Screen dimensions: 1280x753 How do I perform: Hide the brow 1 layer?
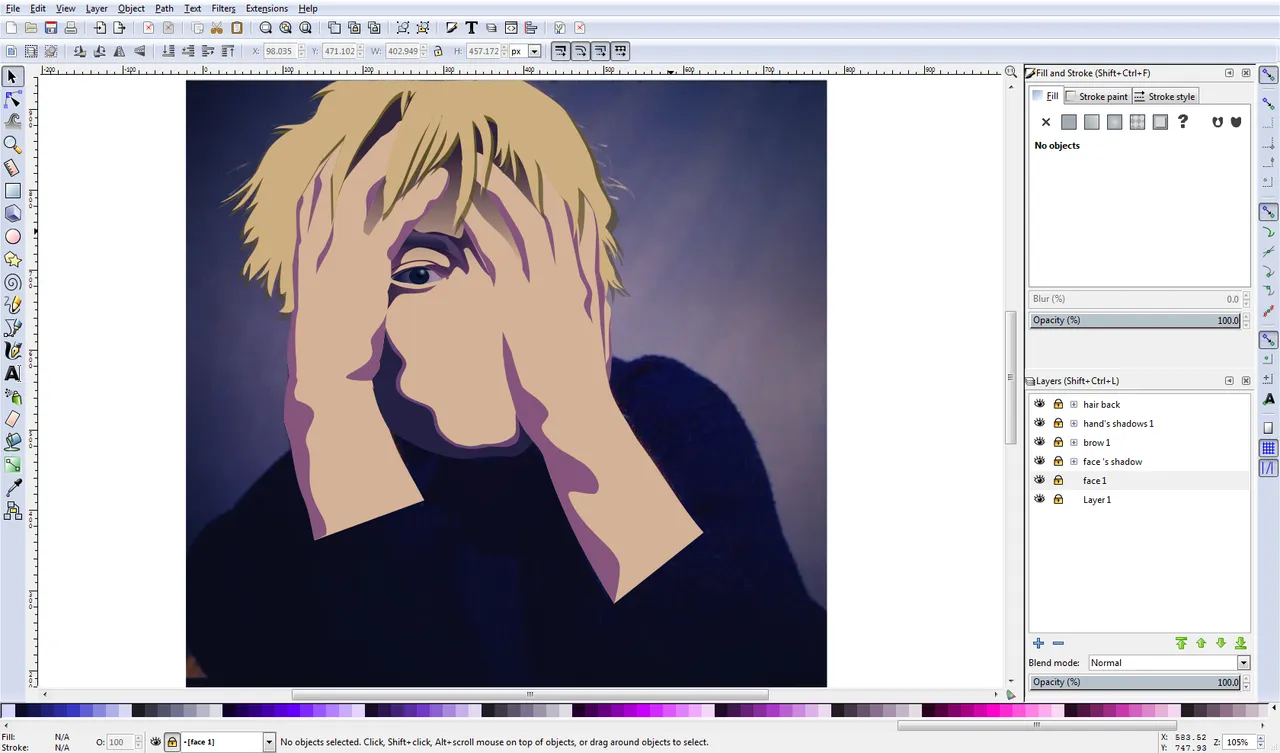click(1040, 442)
